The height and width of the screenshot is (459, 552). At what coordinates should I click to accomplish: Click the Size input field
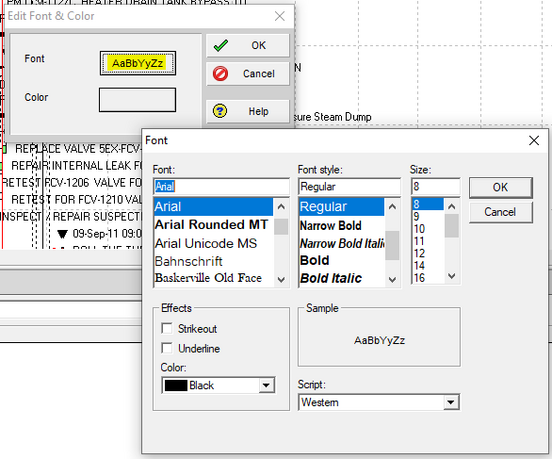(x=435, y=187)
